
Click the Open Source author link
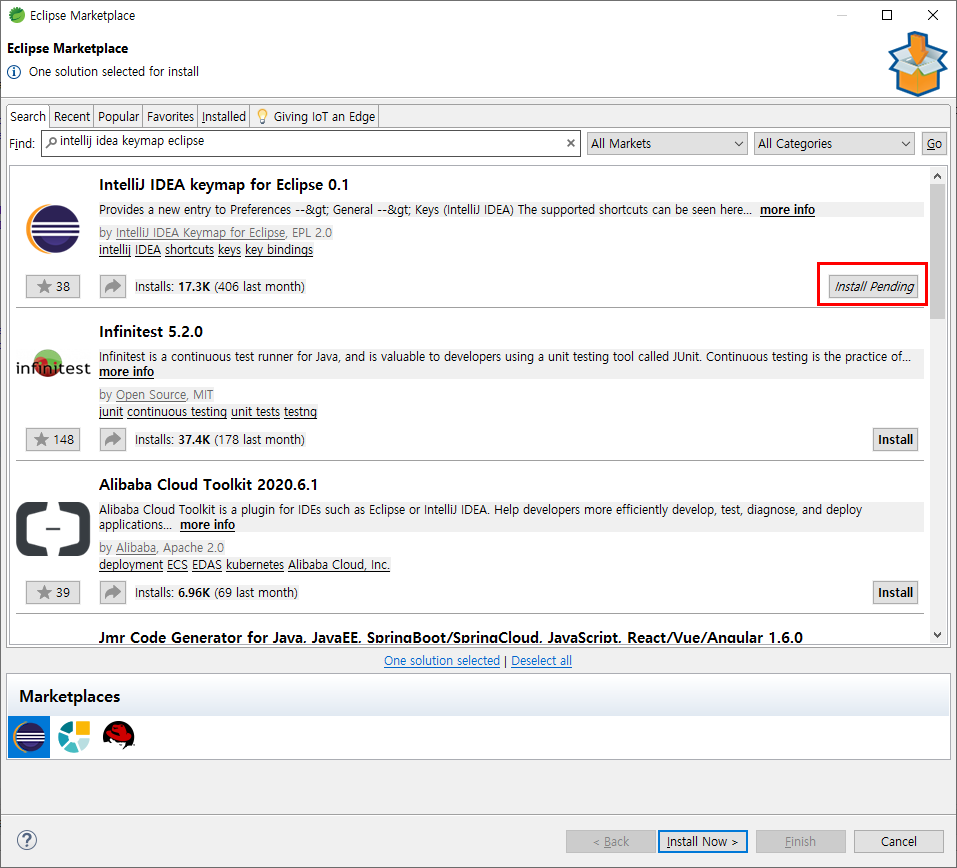151,395
